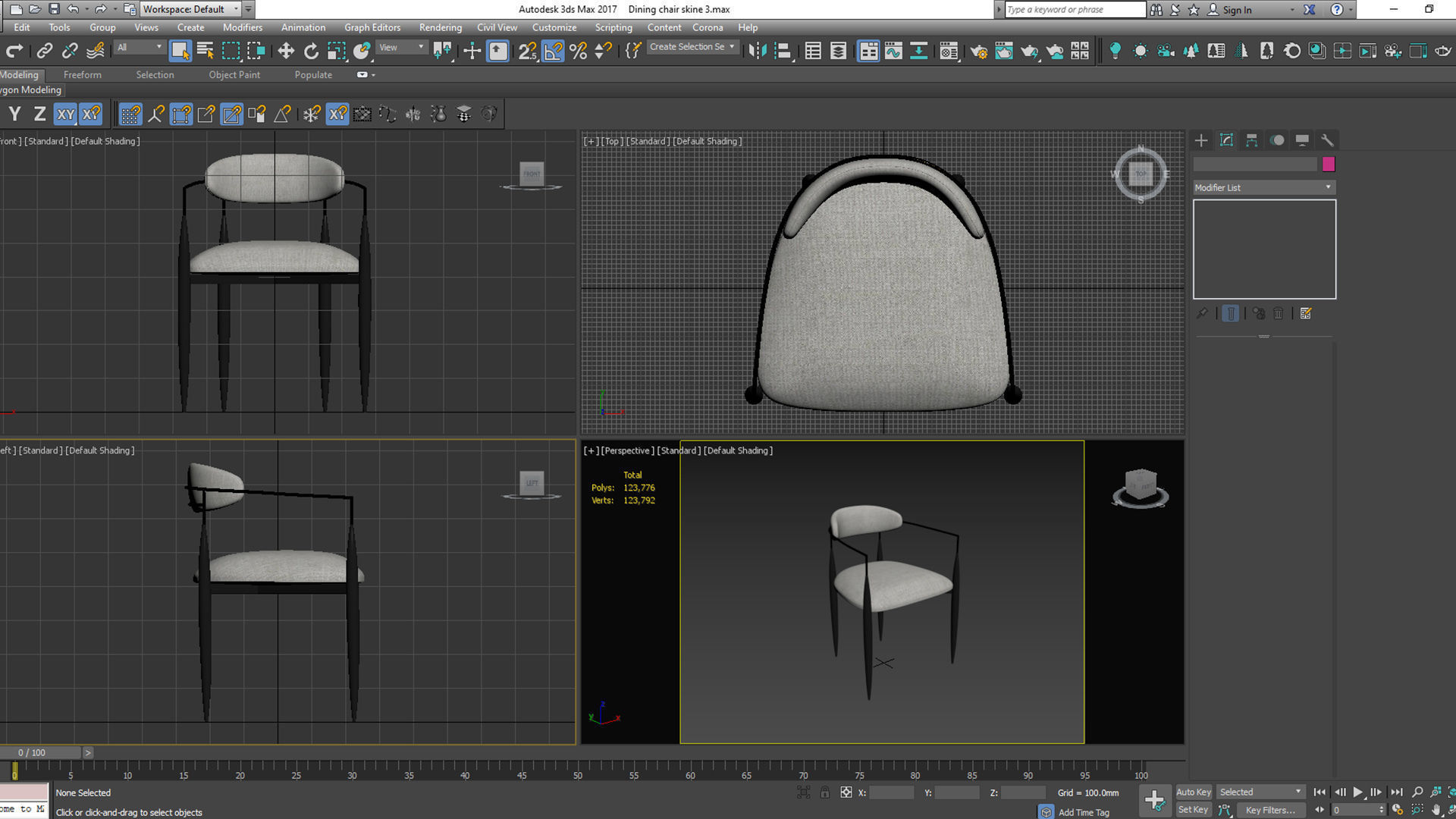This screenshot has width=1456, height=819.
Task: Open the reference coordinate View dropdown
Action: [401, 48]
